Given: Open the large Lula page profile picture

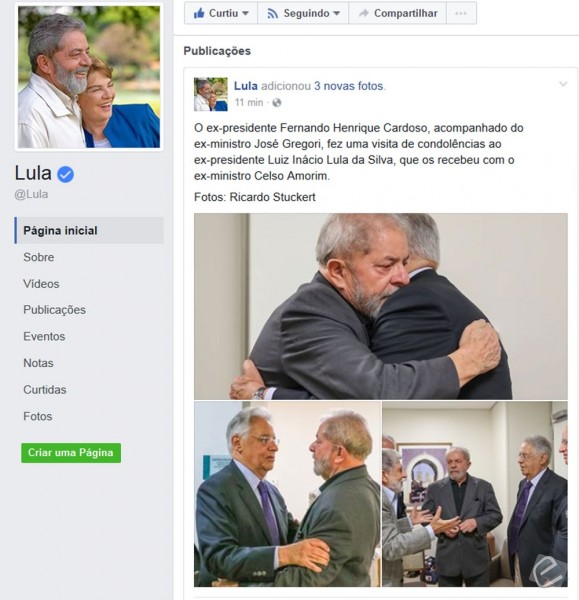Looking at the screenshot, I should coord(89,77).
